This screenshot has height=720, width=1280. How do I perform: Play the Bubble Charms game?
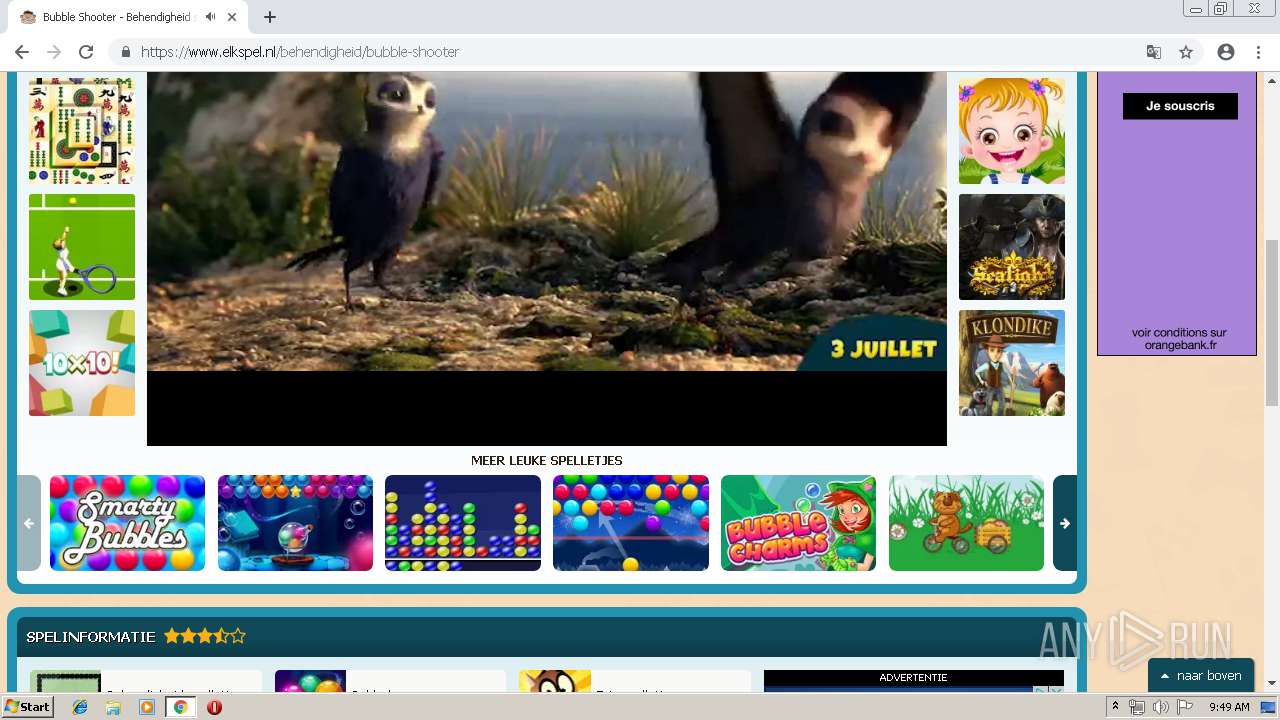[798, 523]
